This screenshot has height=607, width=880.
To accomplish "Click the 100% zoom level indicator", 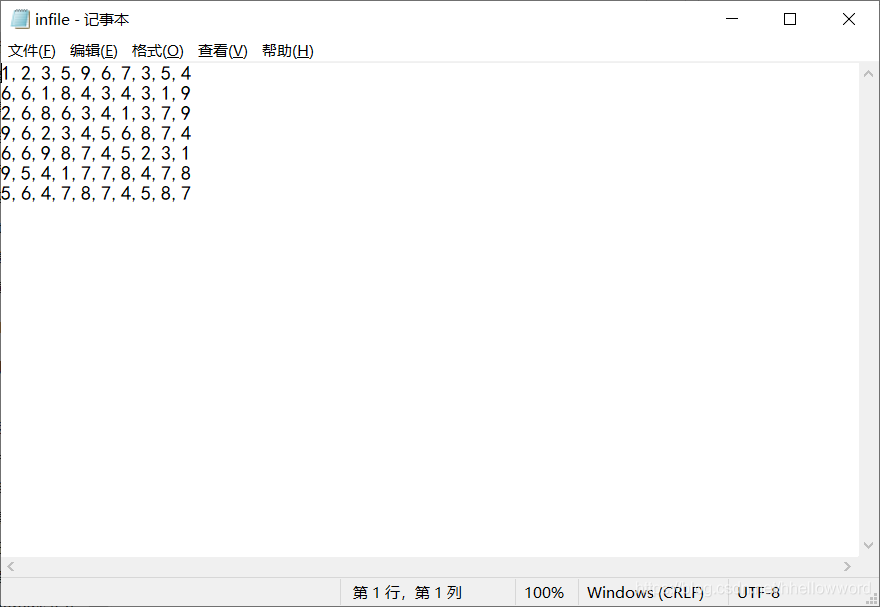I will tap(545, 592).
